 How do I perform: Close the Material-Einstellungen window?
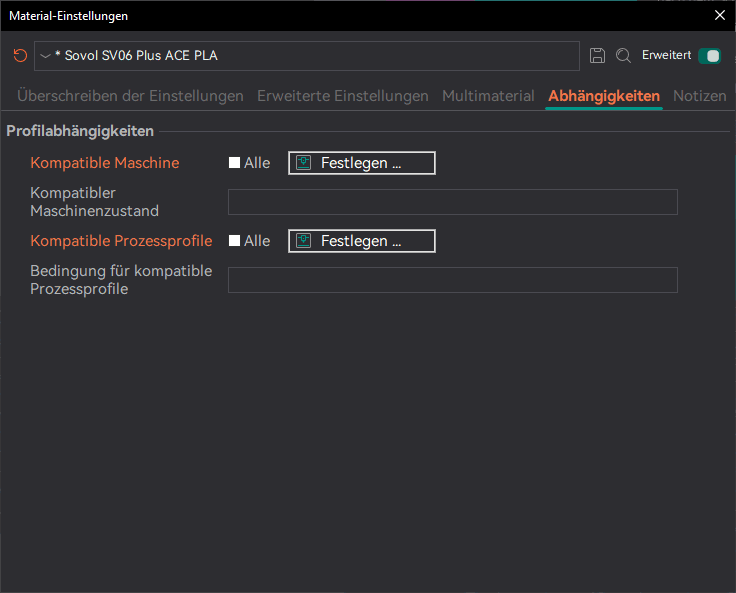pyautogui.click(x=719, y=15)
